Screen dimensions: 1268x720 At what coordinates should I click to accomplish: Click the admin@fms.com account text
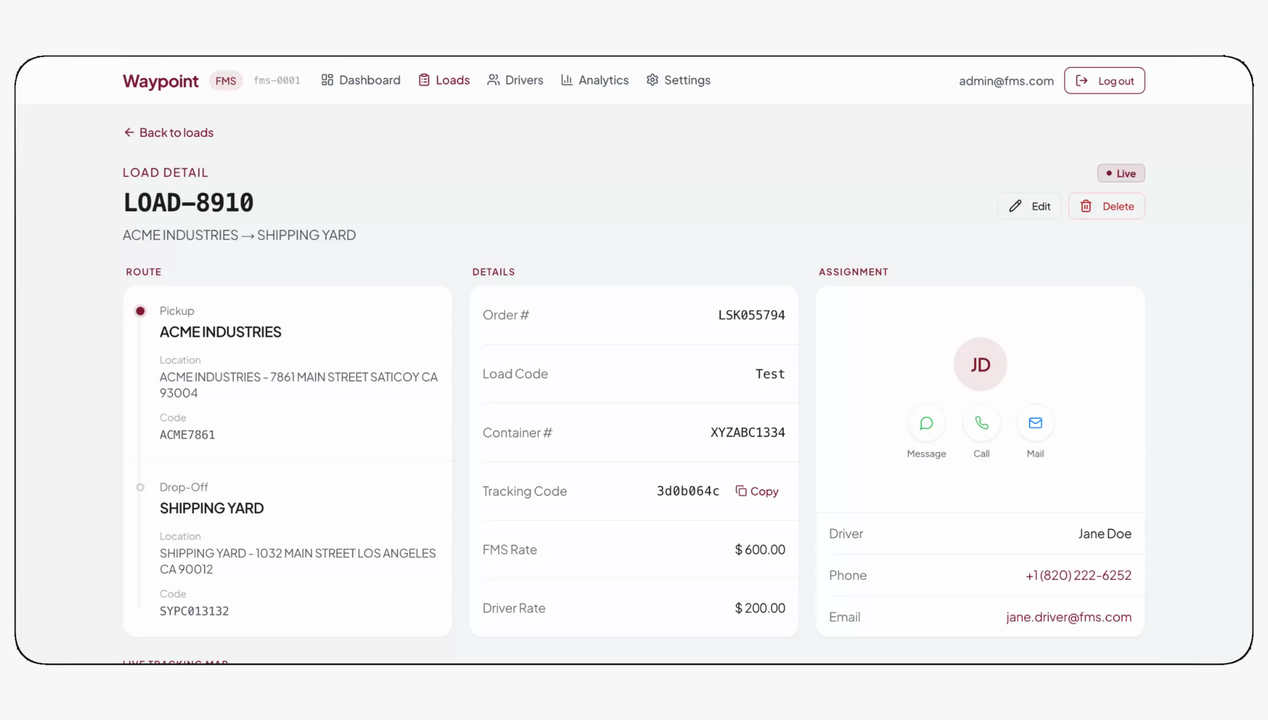[1006, 81]
